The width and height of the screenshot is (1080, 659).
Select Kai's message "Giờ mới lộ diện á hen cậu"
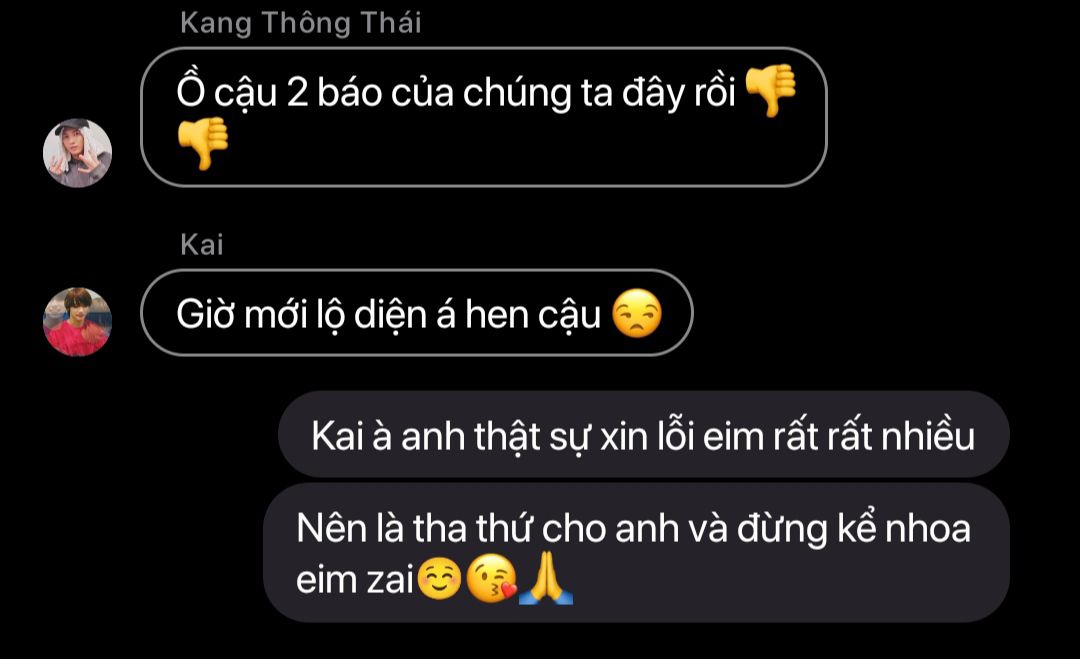coord(417,313)
